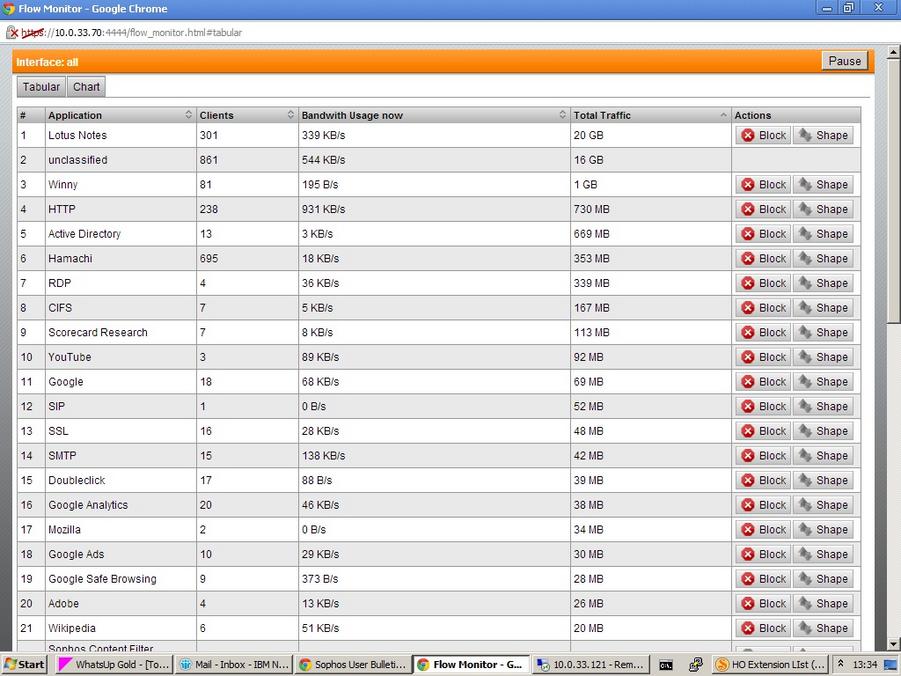Click the red block icon for SIP
The width and height of the screenshot is (901, 676).
coord(748,406)
